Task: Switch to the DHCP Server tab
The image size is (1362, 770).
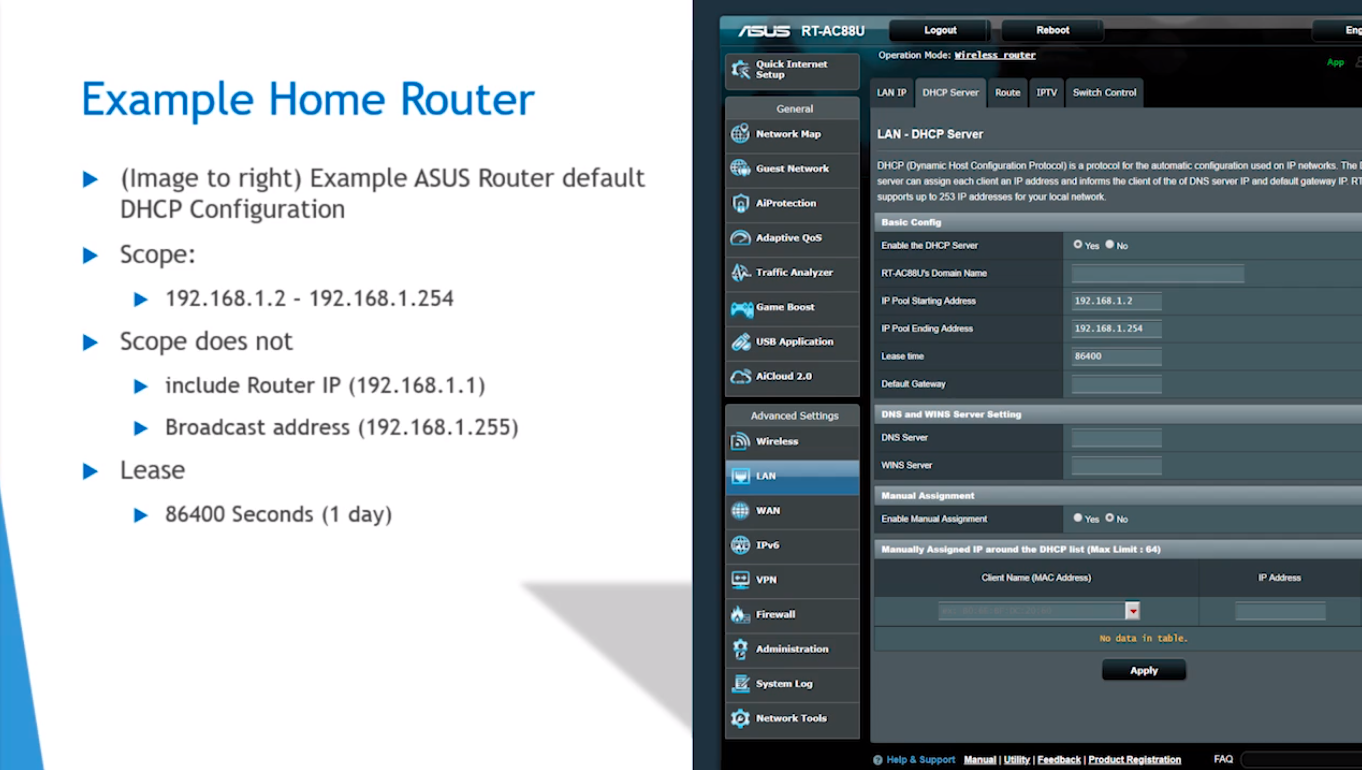Action: pos(950,92)
